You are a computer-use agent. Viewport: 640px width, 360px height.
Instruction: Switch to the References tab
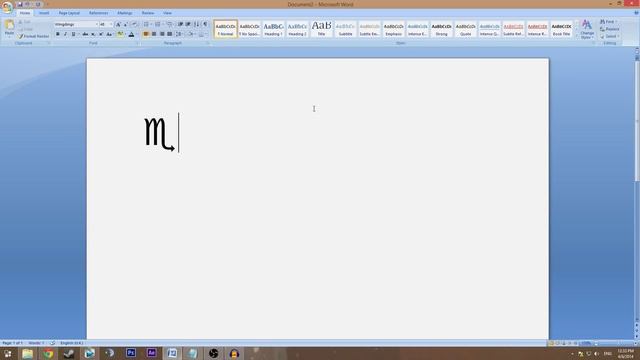[x=98, y=13]
